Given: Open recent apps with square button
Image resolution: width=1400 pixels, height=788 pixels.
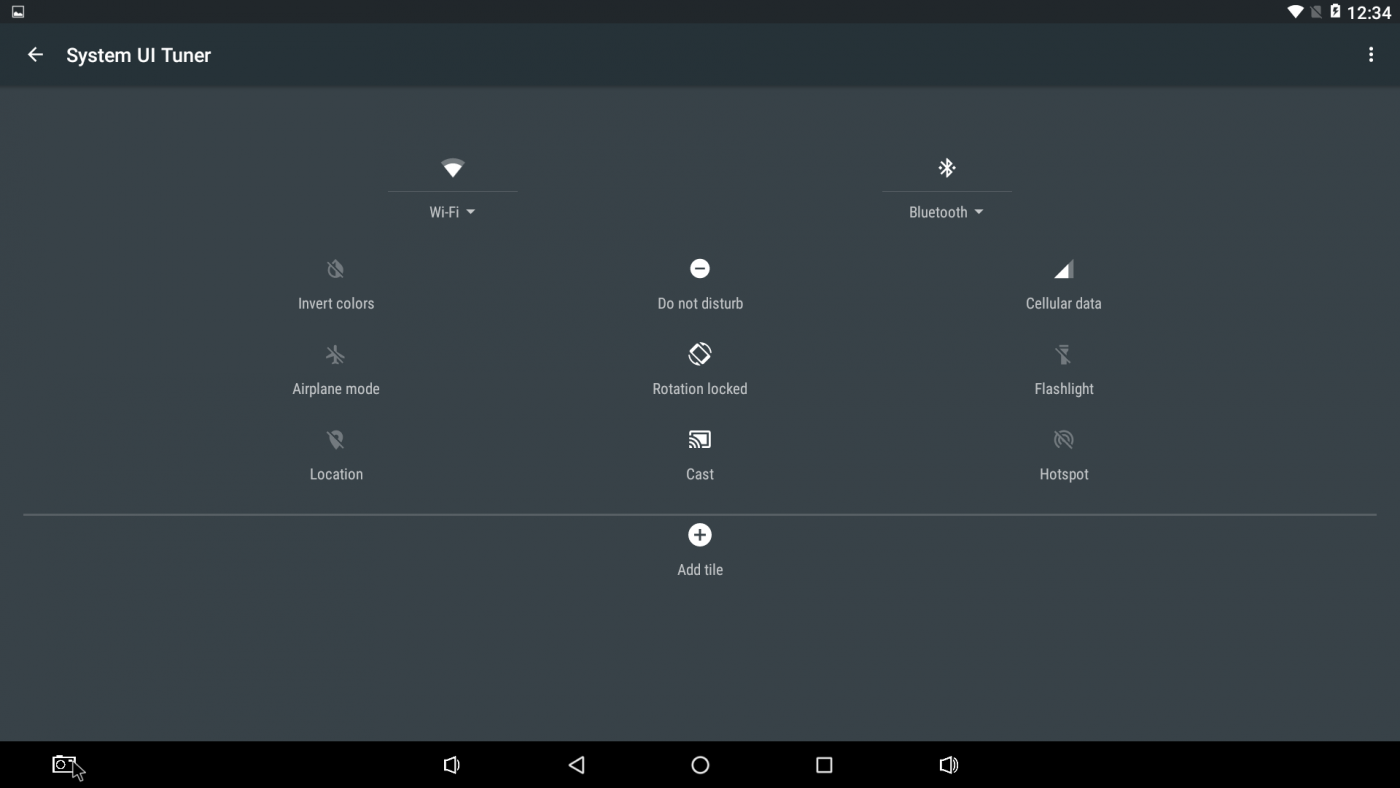Looking at the screenshot, I should click(x=824, y=765).
